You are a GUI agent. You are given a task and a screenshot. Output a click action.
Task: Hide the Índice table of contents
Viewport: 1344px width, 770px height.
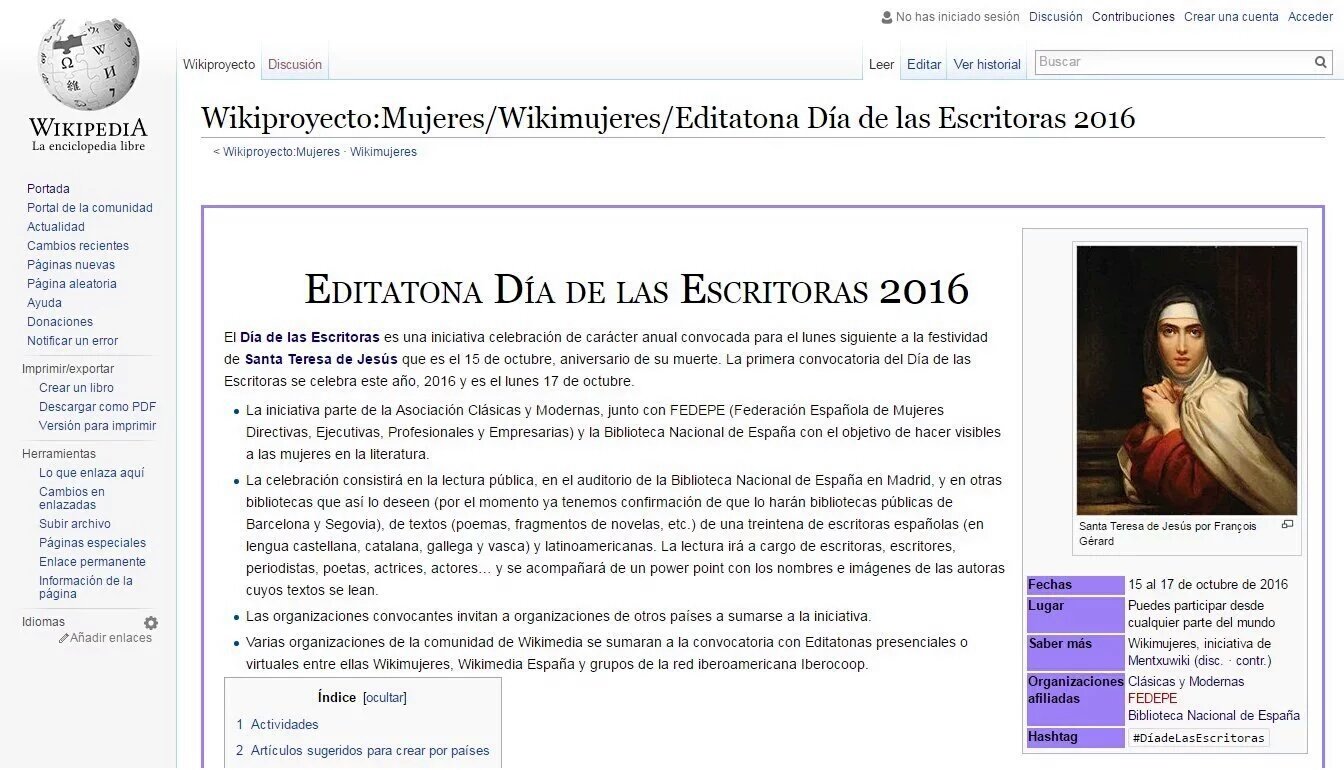point(385,698)
